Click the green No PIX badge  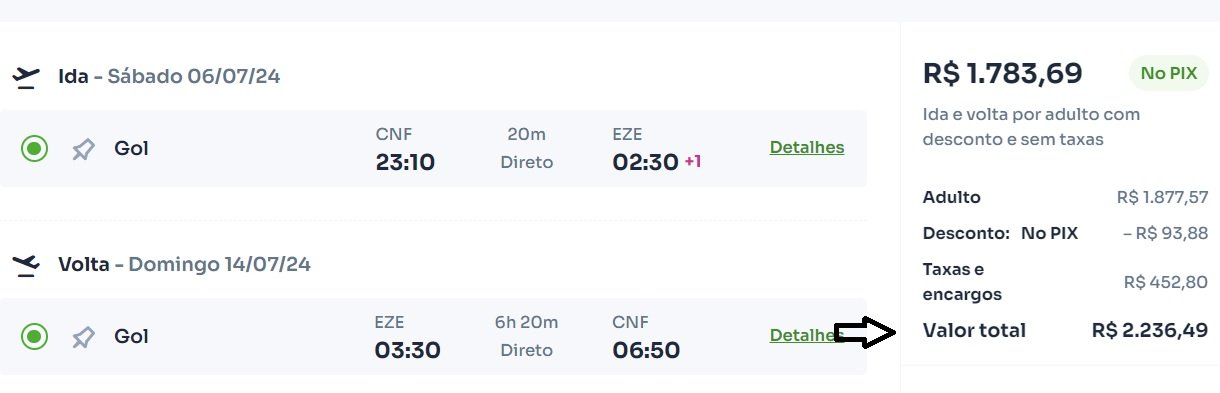tap(1169, 74)
